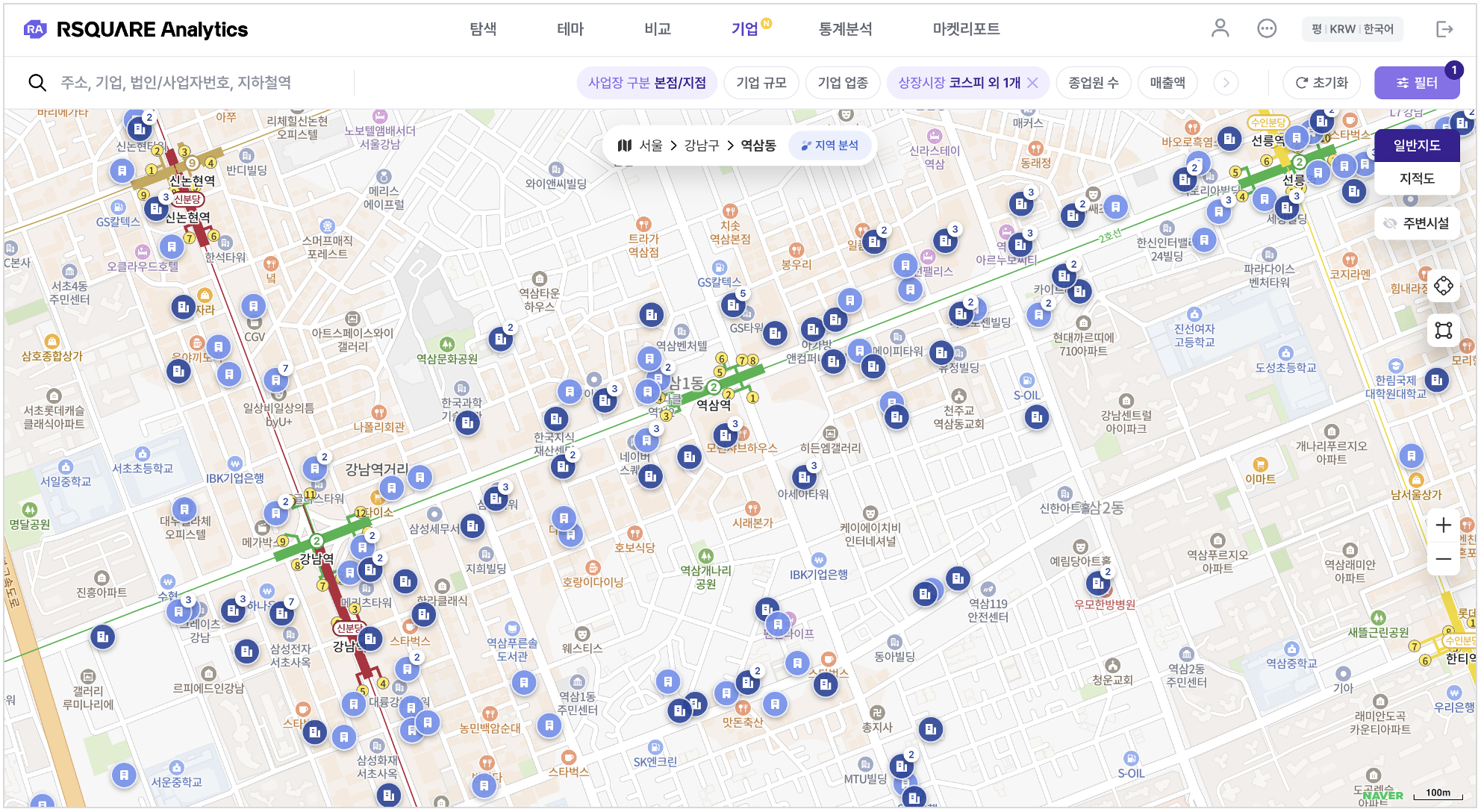
Task: Click the user profile icon
Action: (1220, 28)
